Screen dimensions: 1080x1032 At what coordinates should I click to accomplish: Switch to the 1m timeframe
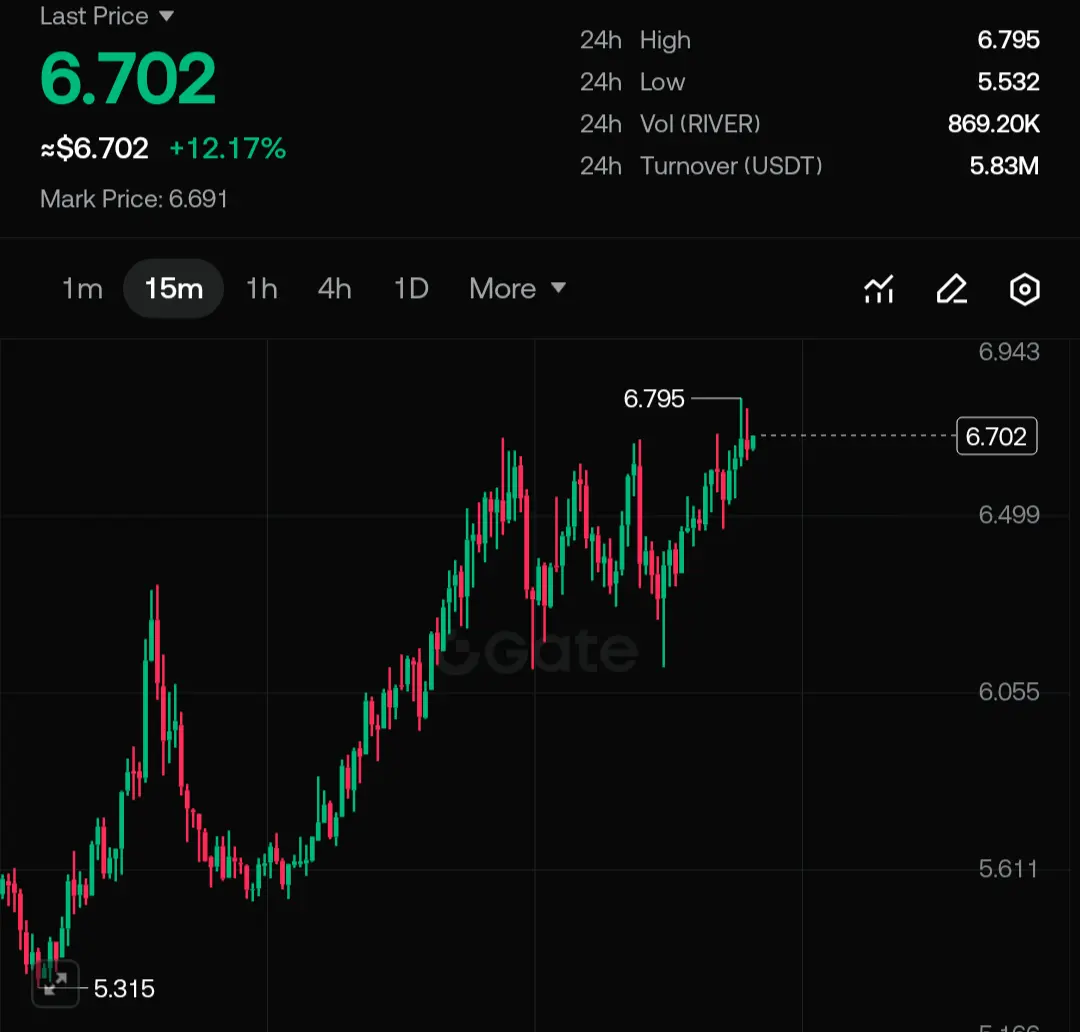point(83,289)
